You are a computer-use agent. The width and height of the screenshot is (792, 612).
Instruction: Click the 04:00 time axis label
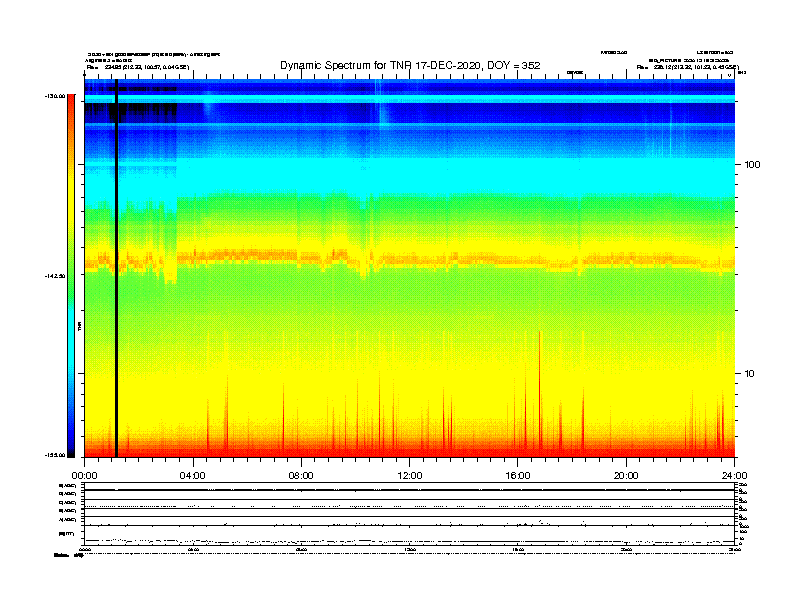(x=192, y=475)
